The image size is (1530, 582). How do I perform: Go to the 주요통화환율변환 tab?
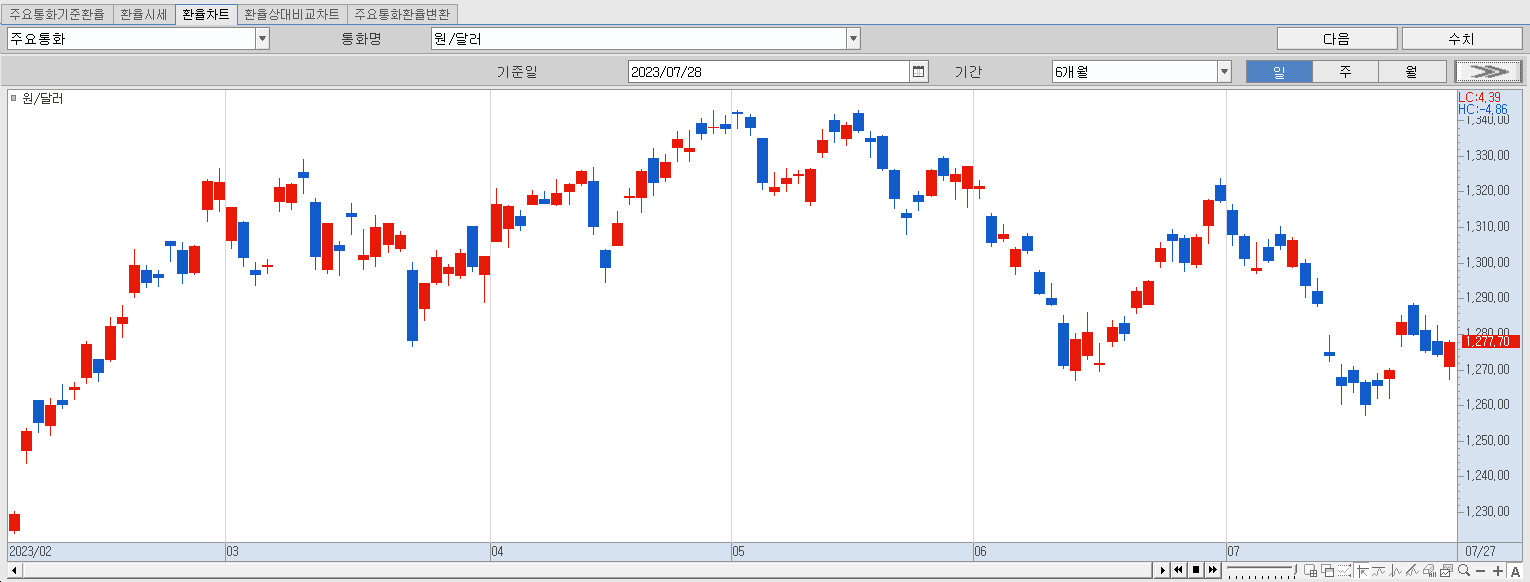click(403, 15)
